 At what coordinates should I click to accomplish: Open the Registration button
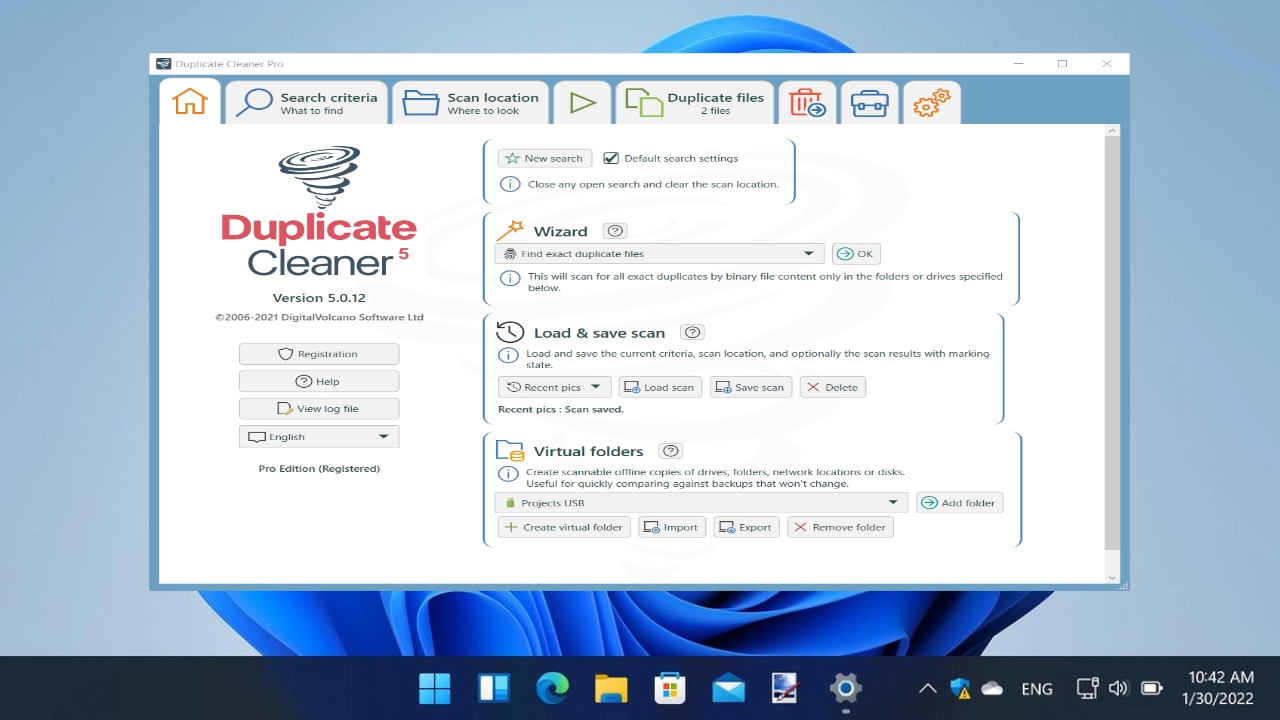[x=319, y=354]
